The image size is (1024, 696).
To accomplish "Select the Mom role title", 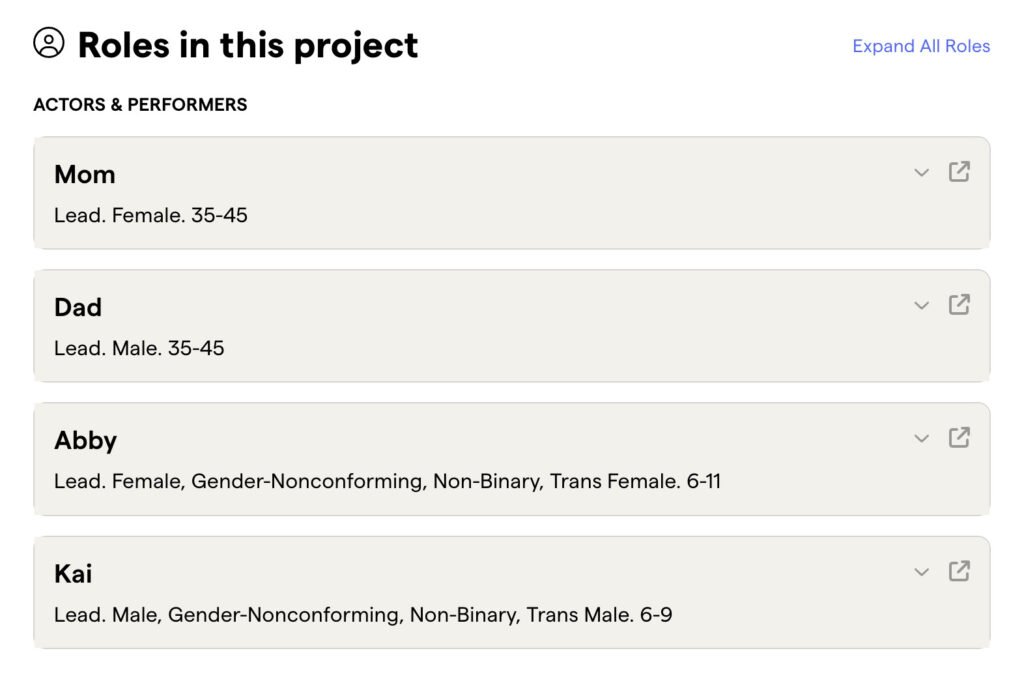I will pyautogui.click(x=85, y=174).
